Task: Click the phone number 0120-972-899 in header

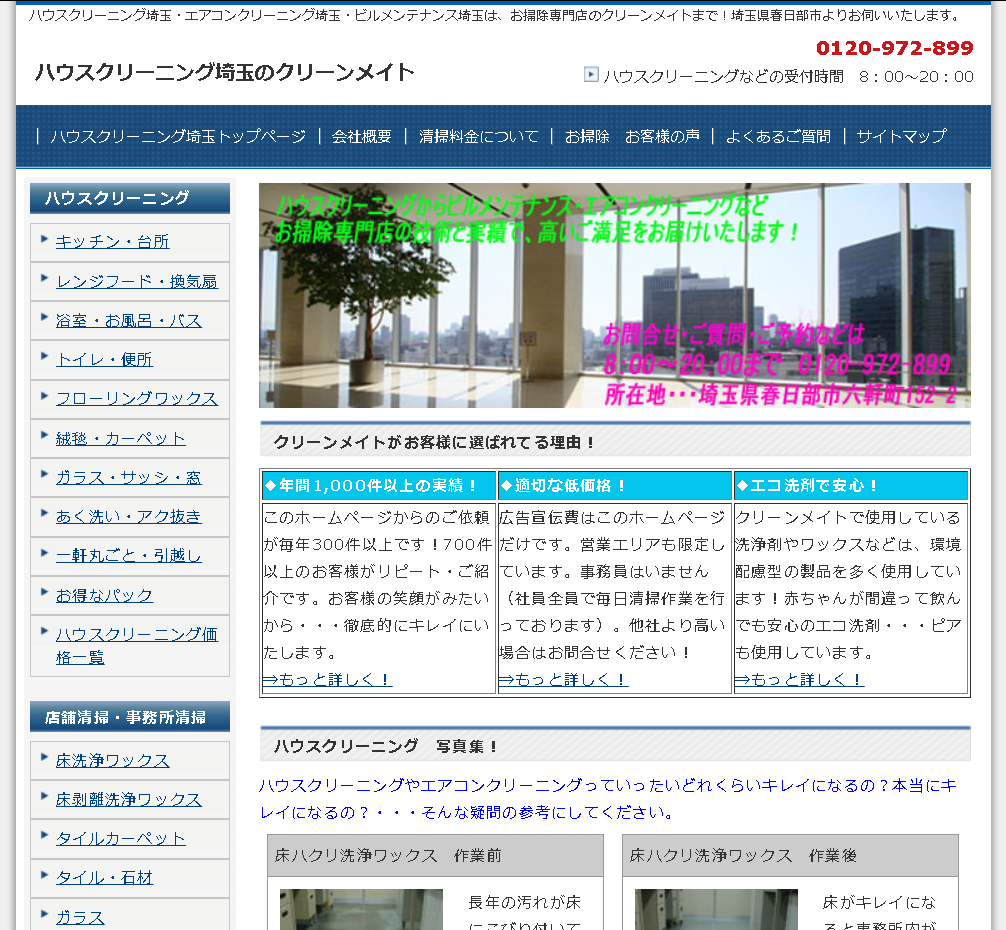Action: (x=894, y=48)
